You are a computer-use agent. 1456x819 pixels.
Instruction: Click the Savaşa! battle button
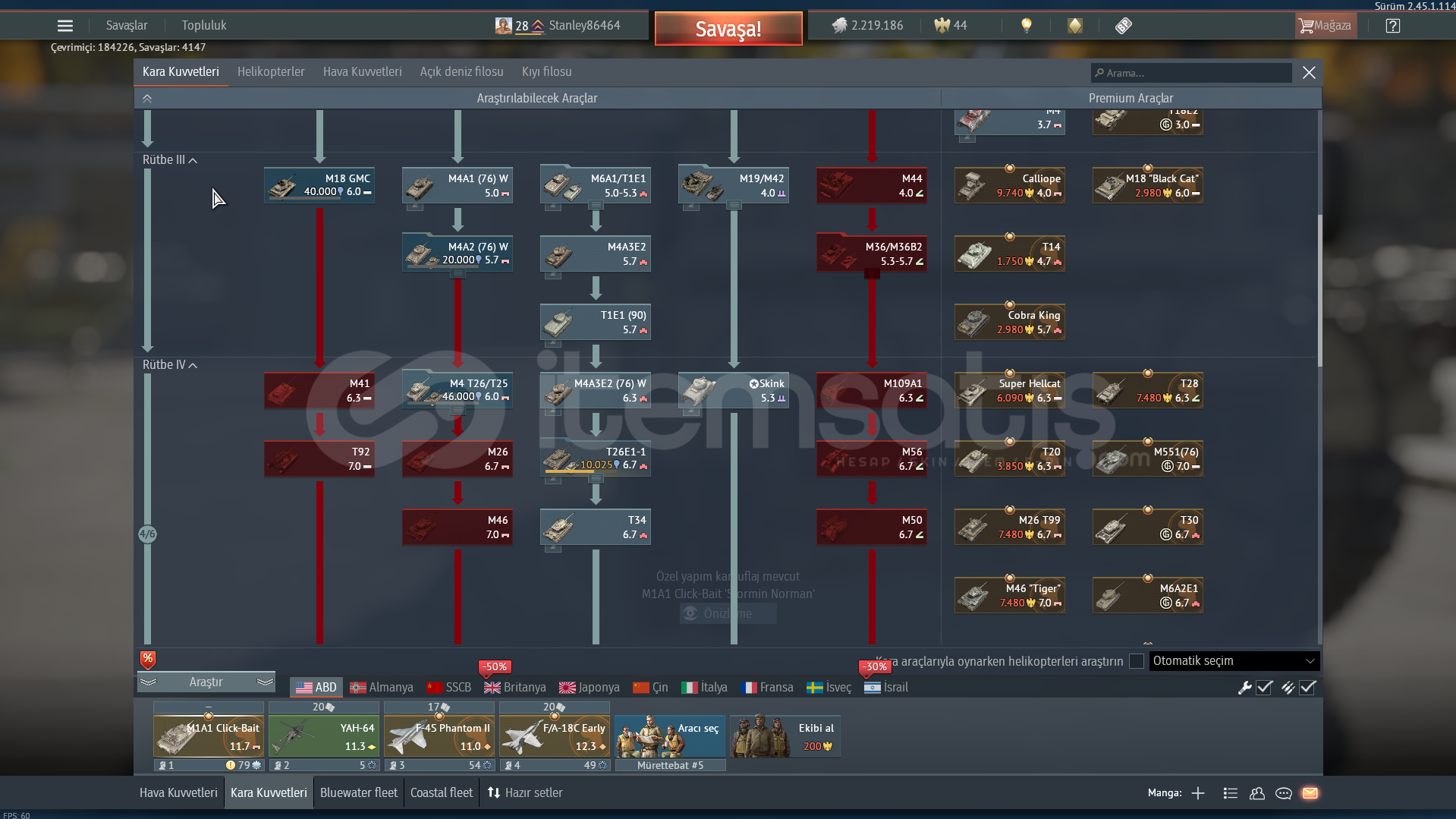point(728,29)
